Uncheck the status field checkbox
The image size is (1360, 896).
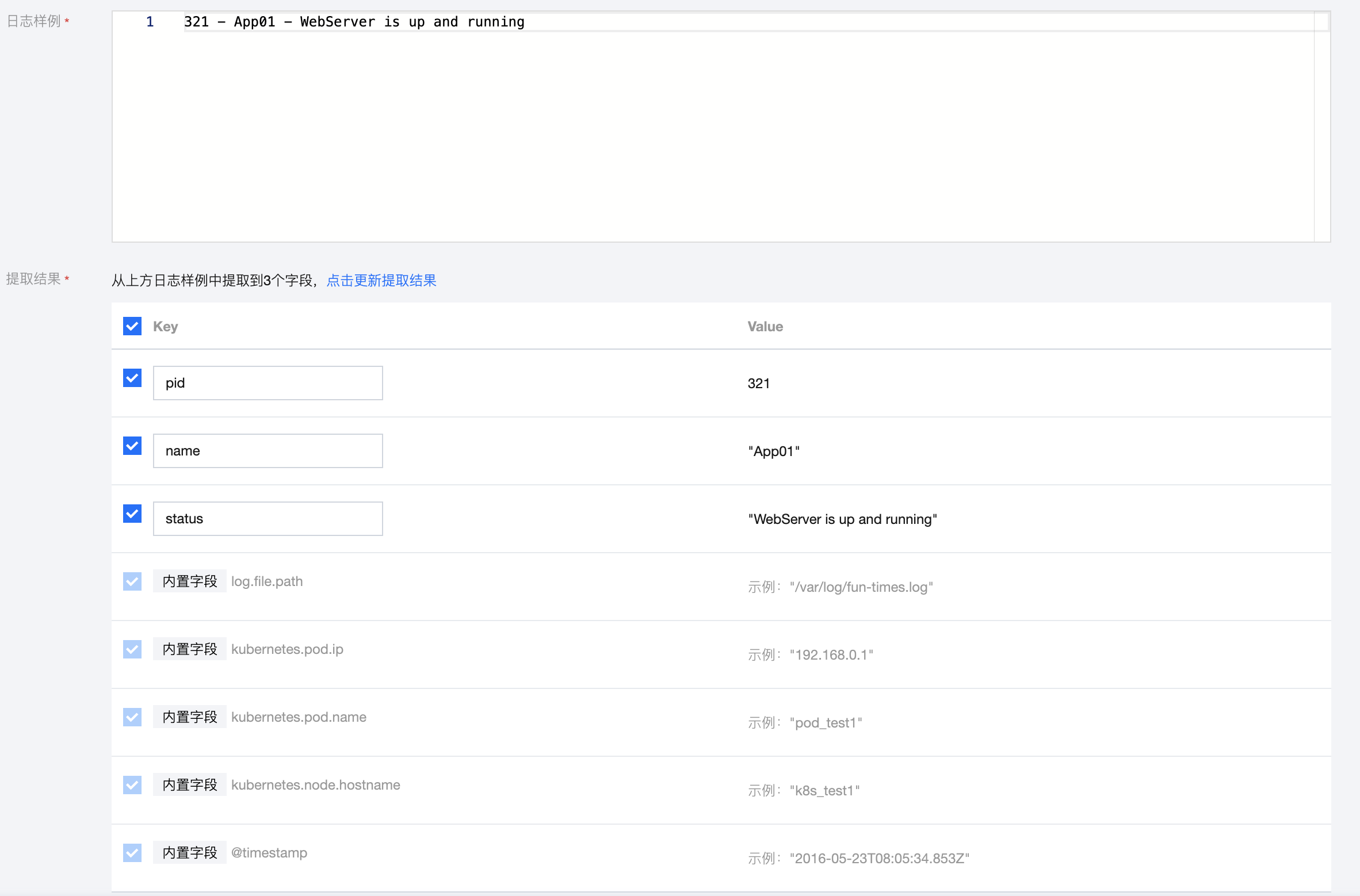pyautogui.click(x=132, y=514)
